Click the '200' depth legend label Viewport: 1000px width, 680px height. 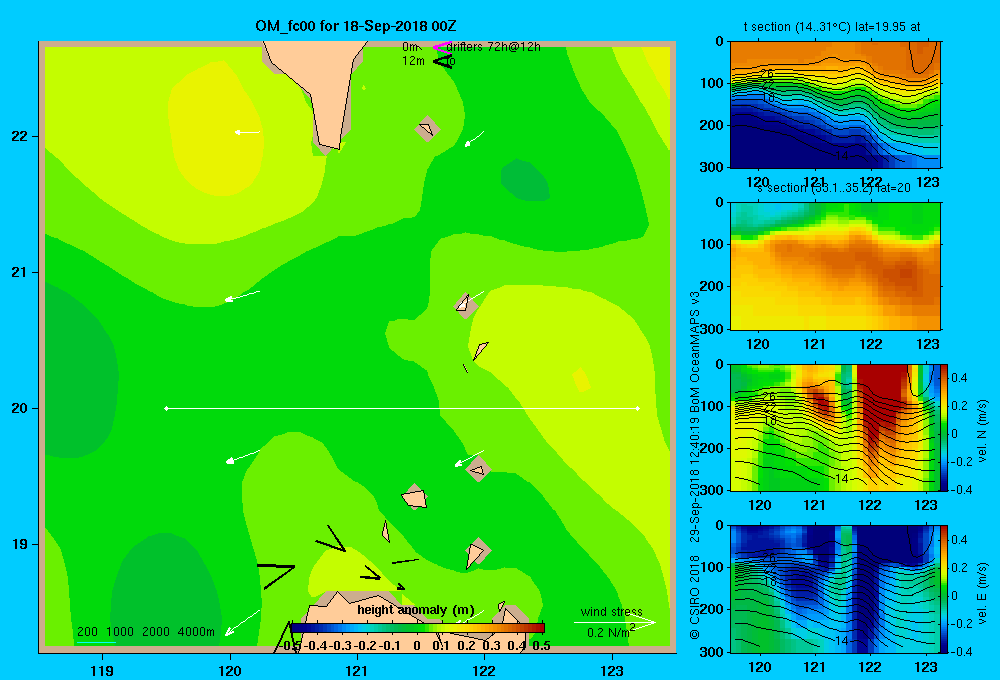tap(87, 632)
